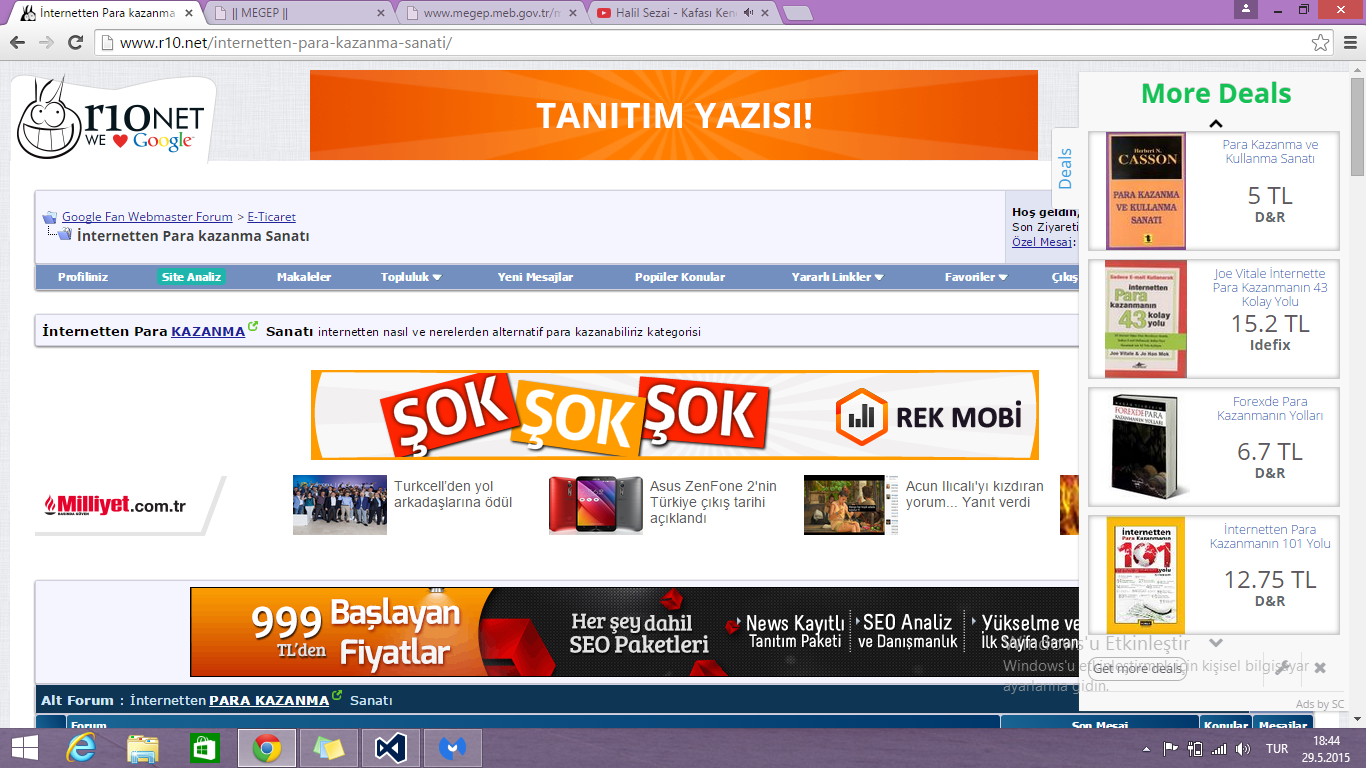Open Profiliniz in the forum navbar

coord(83,277)
